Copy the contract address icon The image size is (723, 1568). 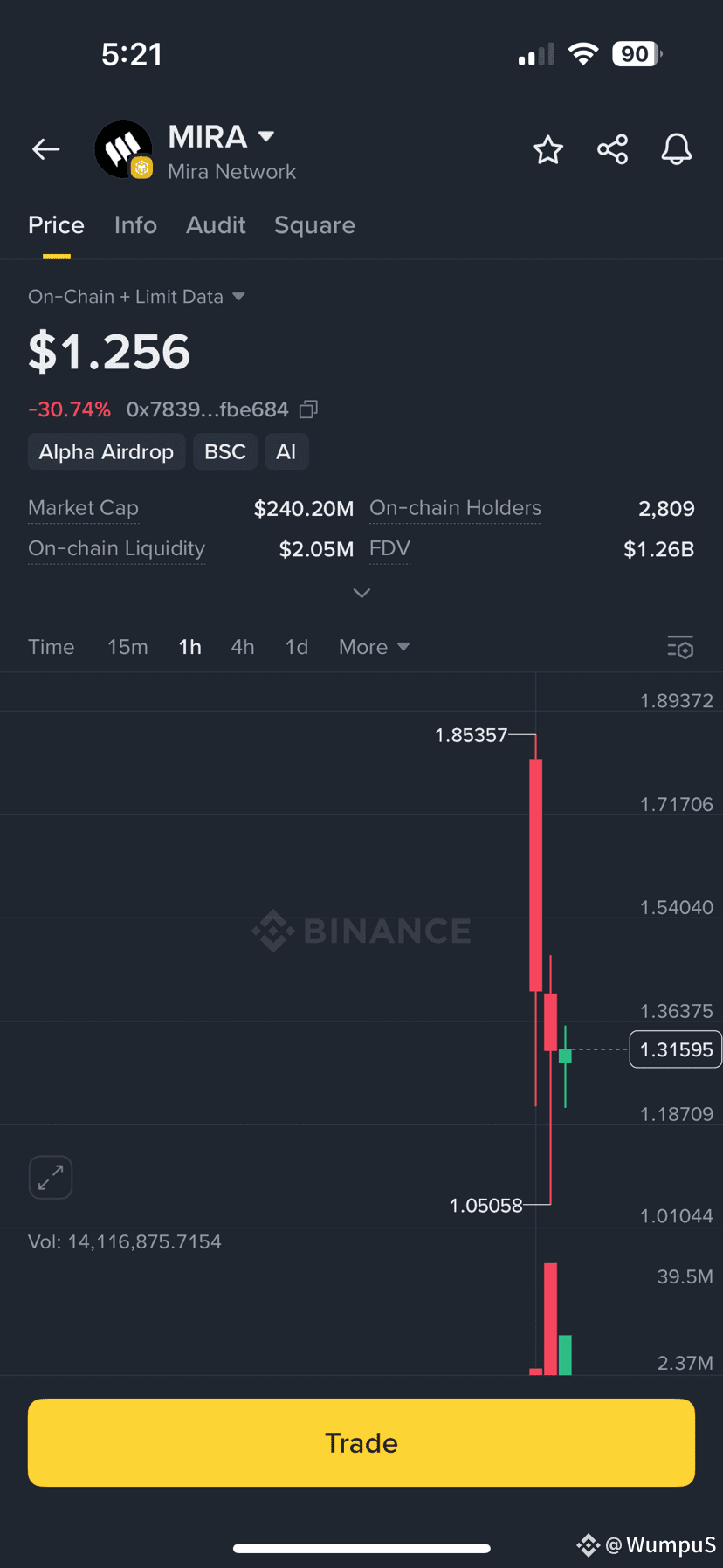pos(308,409)
